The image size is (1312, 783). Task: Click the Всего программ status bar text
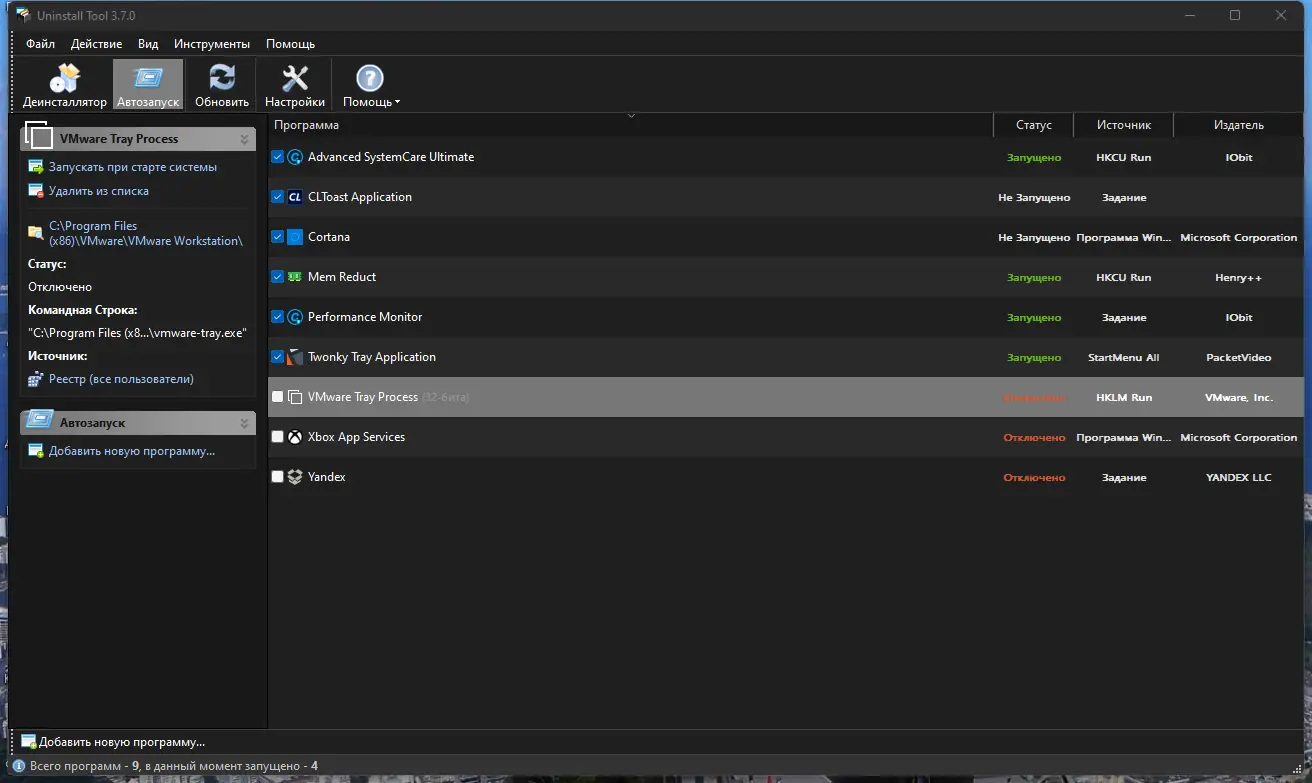click(174, 766)
